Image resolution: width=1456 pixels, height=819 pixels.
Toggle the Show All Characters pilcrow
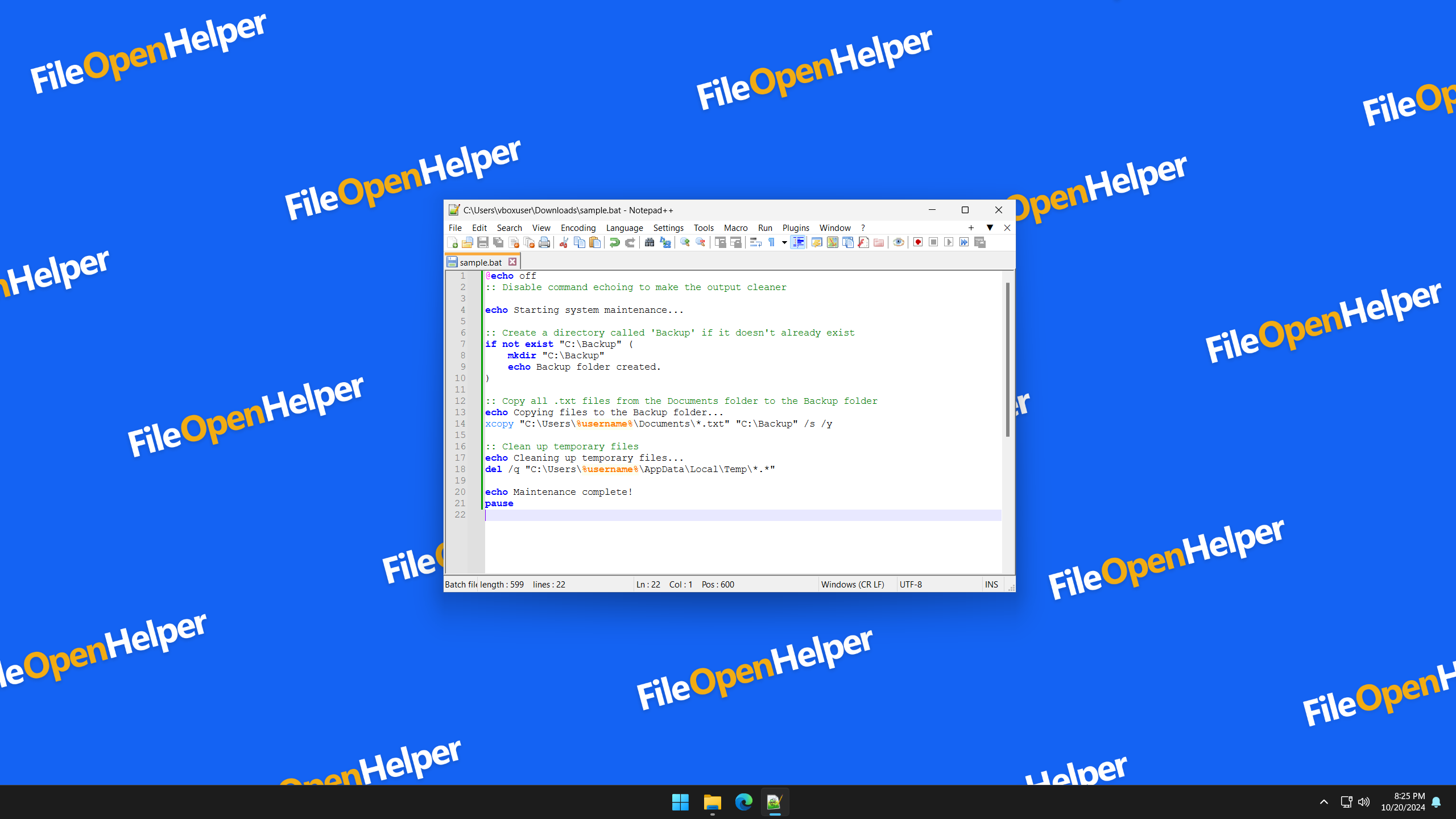(771, 243)
